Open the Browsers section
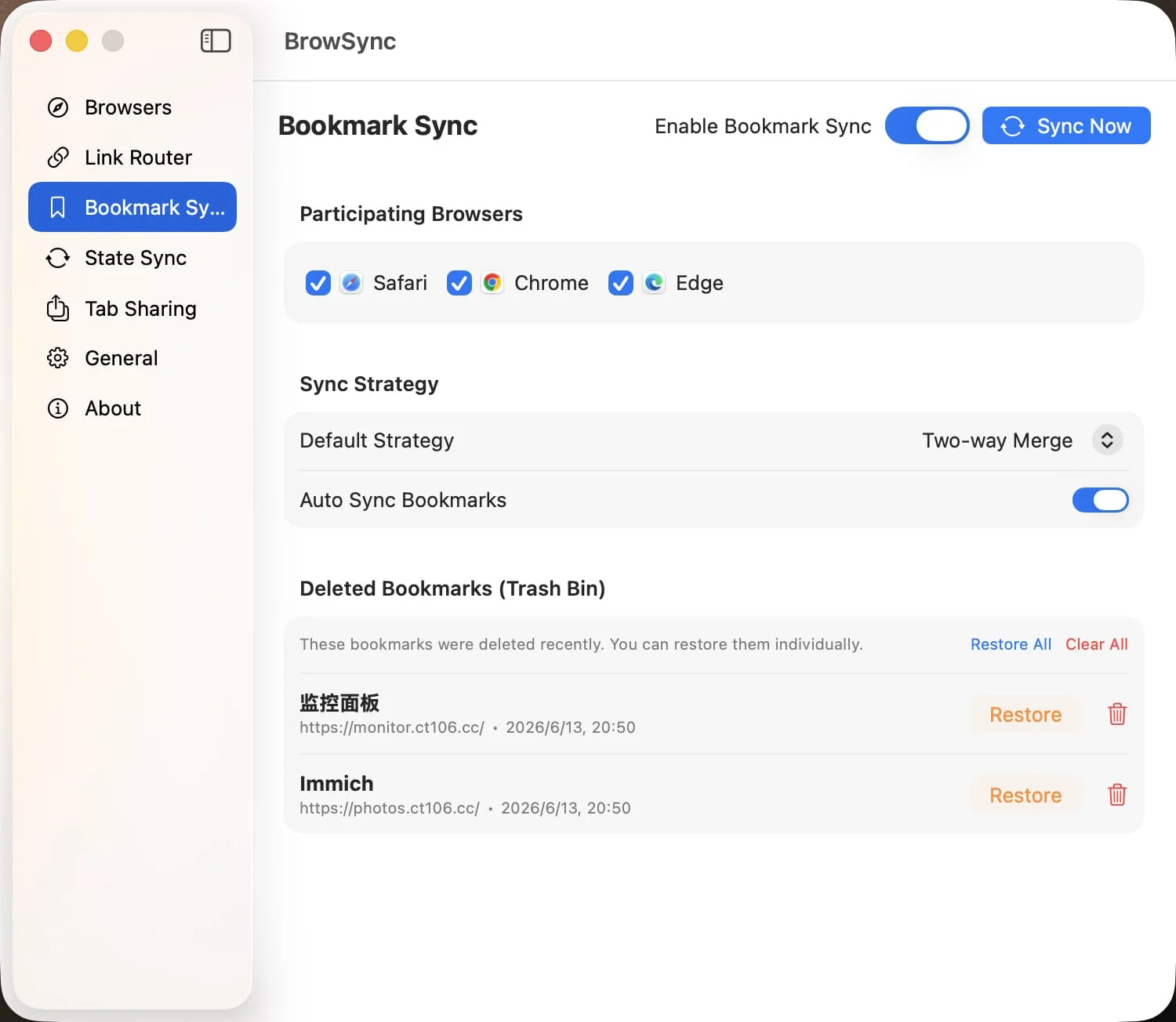The width and height of the screenshot is (1176, 1022). [132, 107]
